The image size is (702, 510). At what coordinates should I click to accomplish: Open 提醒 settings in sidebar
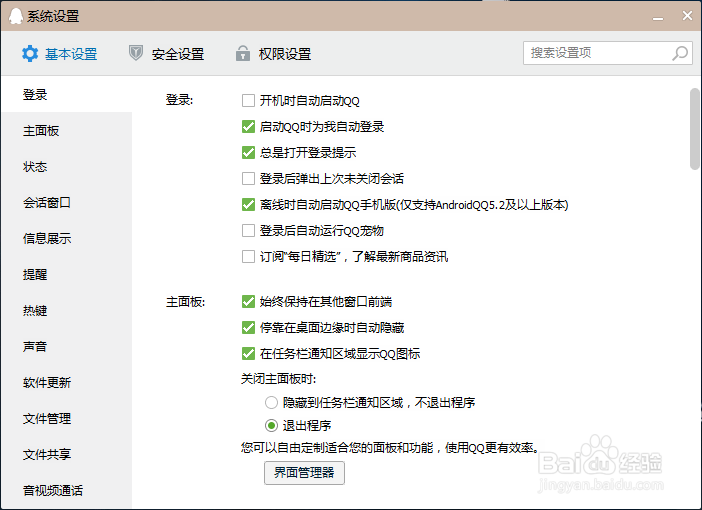[x=67, y=274]
